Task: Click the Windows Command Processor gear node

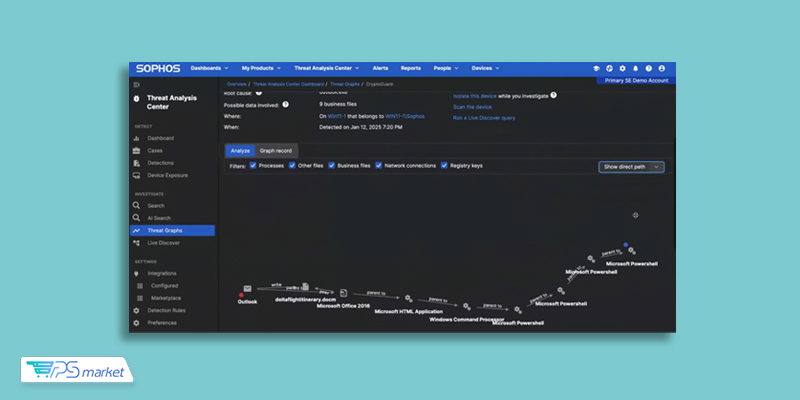Action: pyautogui.click(x=466, y=306)
